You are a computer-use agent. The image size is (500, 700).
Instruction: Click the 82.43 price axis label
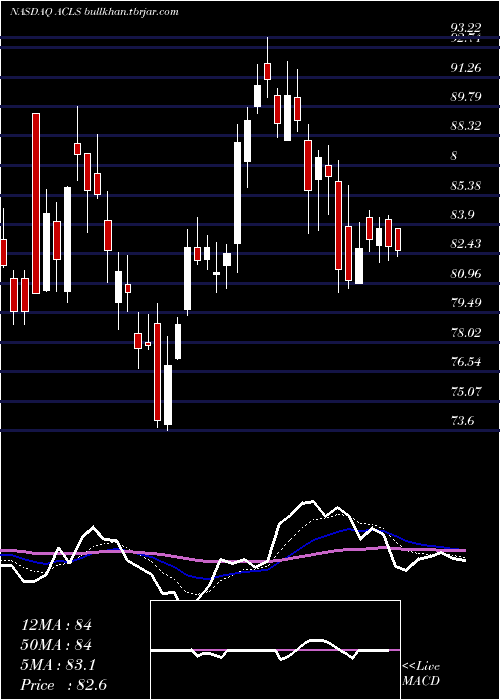pos(466,244)
